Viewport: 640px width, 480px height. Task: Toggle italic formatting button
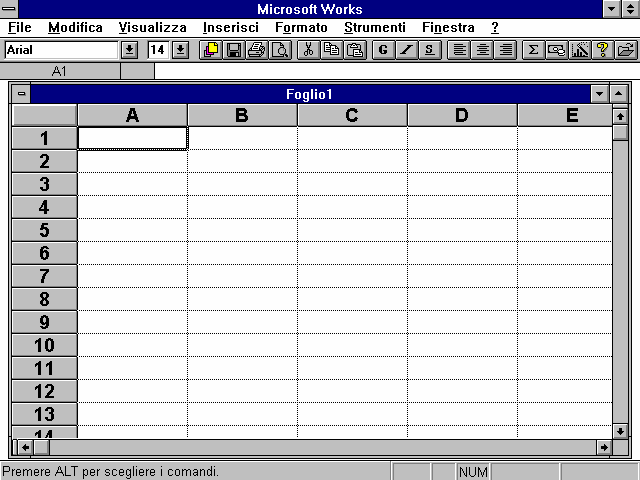click(x=407, y=50)
